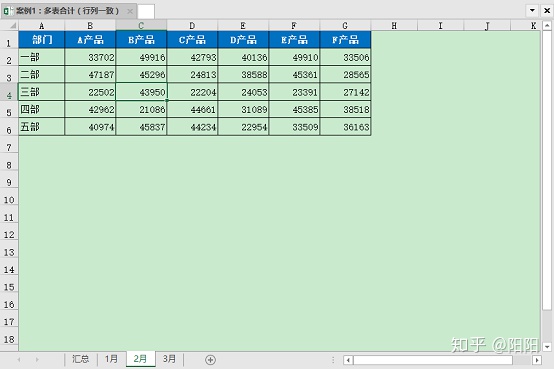Click horizontal scrollbar left arrow
Viewport: 554px width, 369px height.
click(348, 360)
